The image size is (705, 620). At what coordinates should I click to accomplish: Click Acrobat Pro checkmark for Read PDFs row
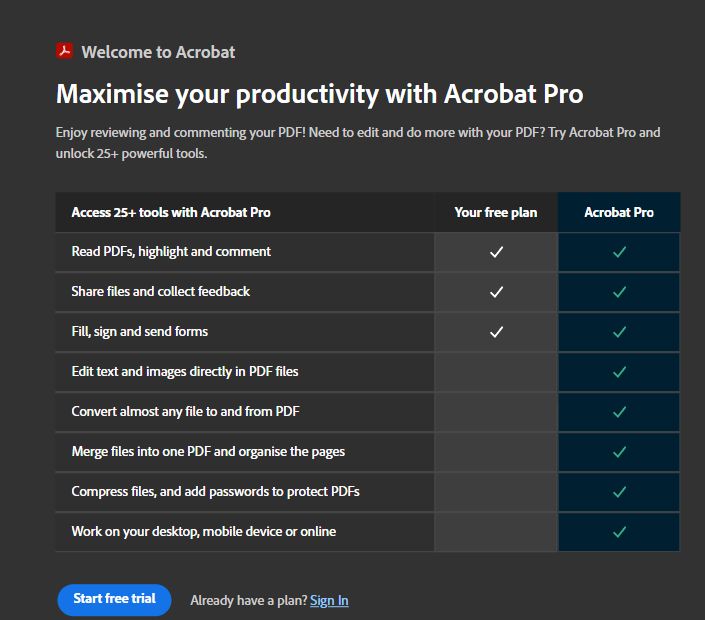coord(619,252)
